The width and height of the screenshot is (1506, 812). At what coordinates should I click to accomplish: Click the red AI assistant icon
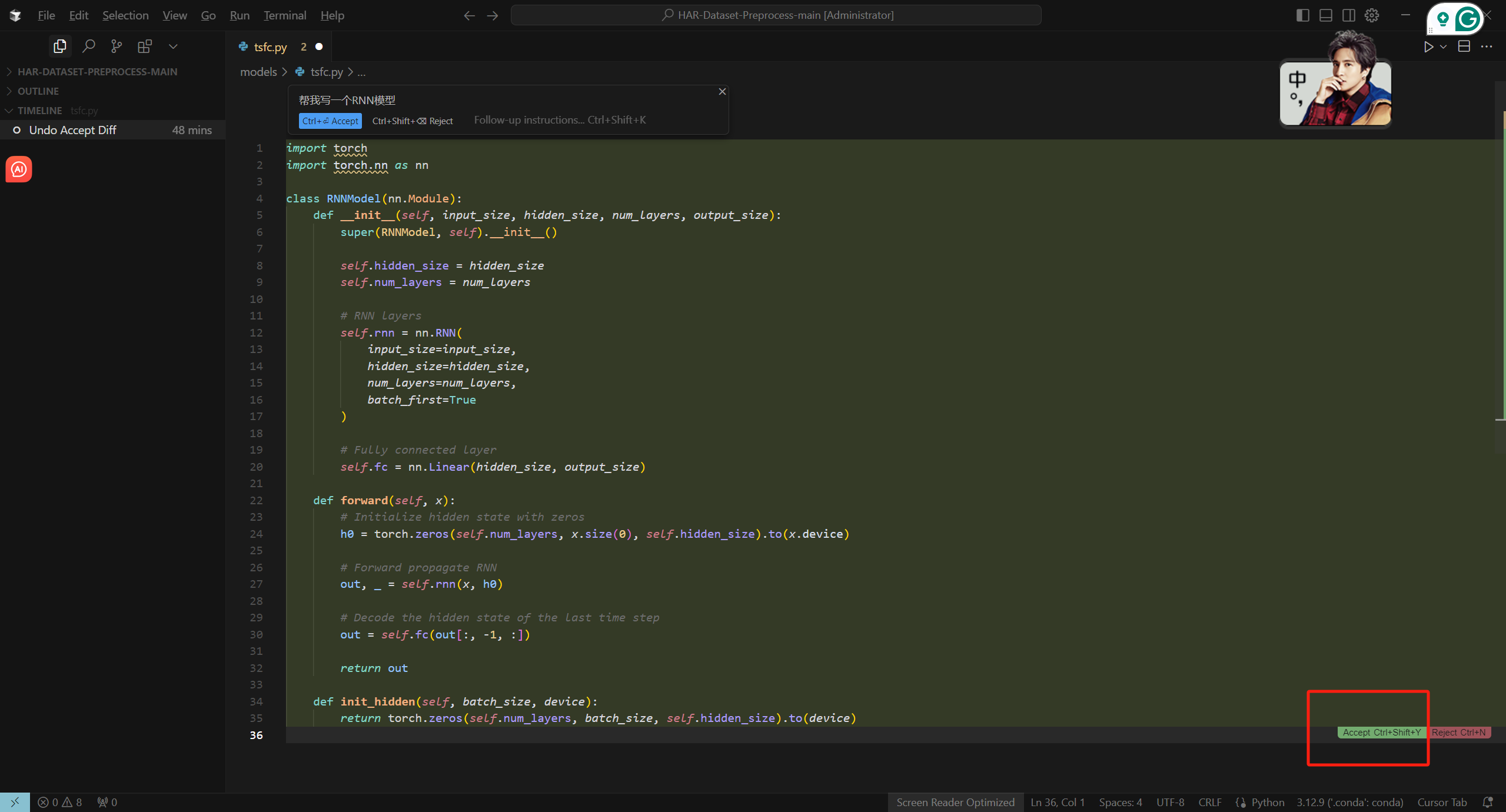[x=19, y=169]
